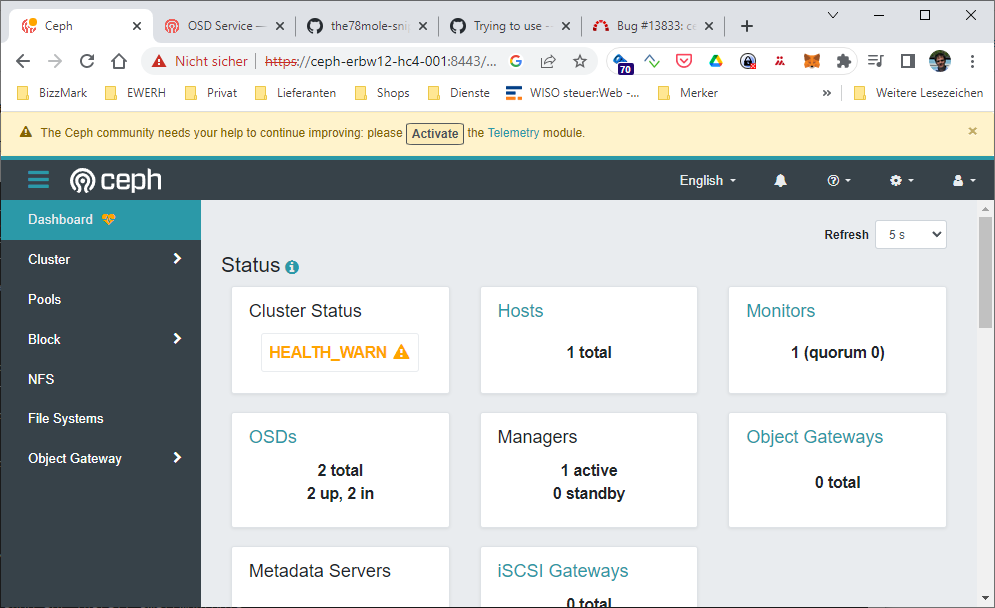Screen dimensions: 995x608
Task: Open the English language dropdown
Action: [708, 180]
